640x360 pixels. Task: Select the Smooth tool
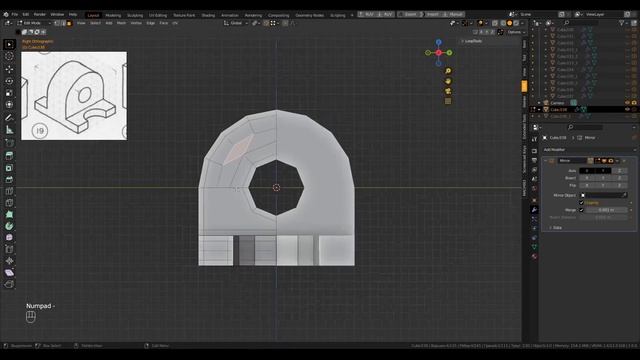click(9, 237)
